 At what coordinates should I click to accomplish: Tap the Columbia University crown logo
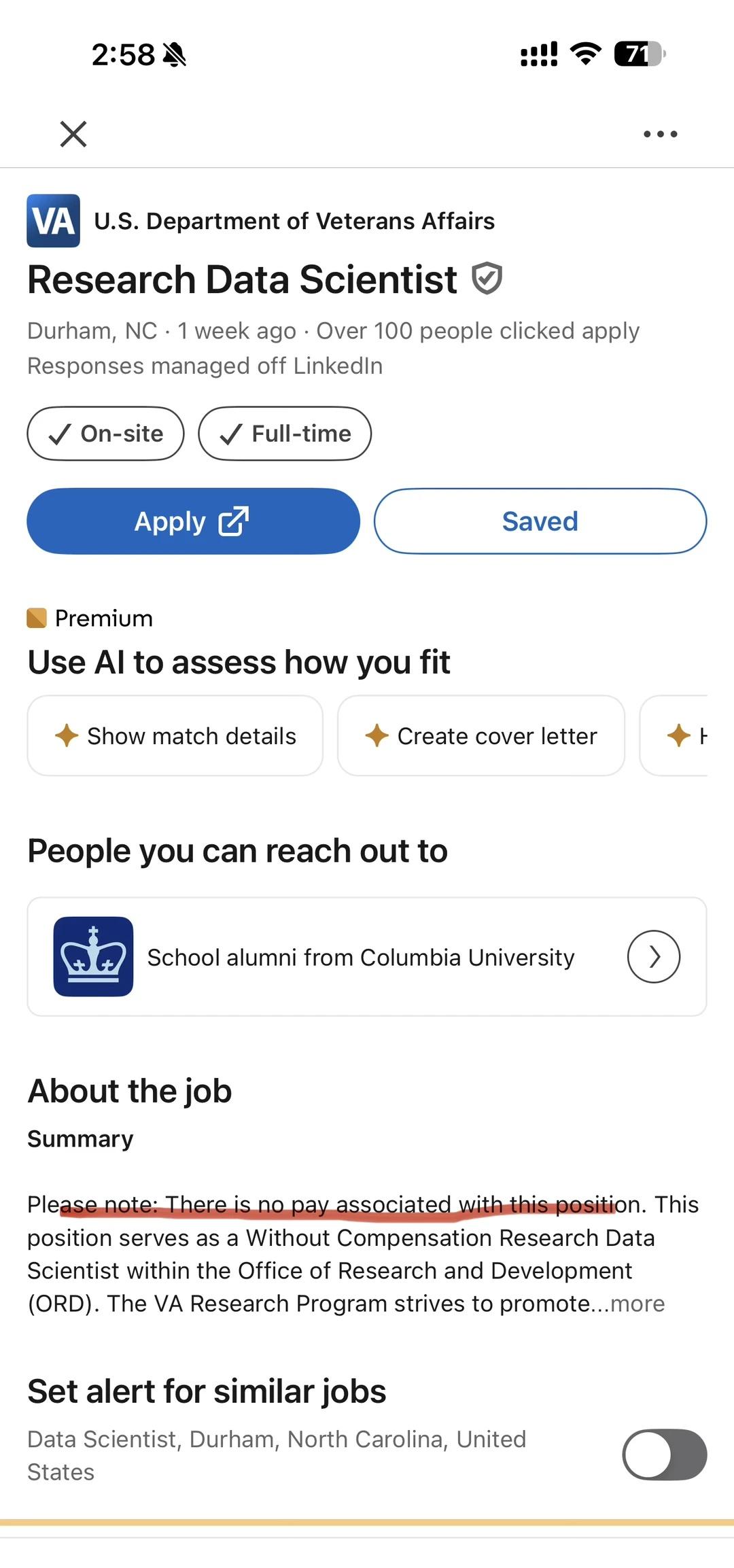click(x=93, y=956)
